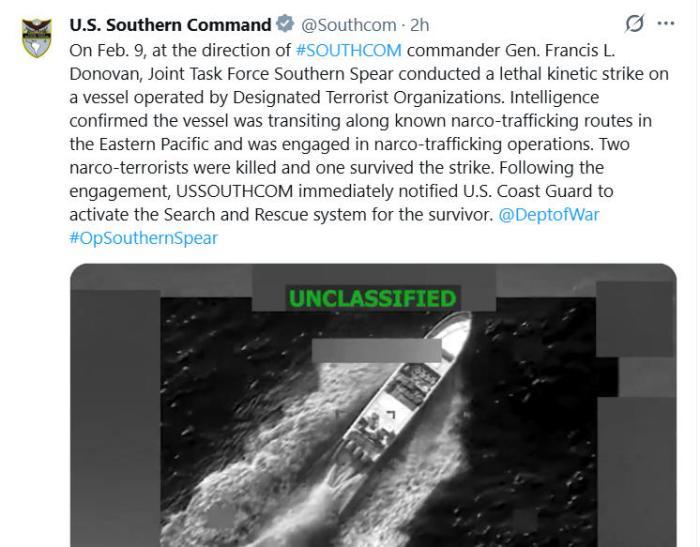The image size is (700, 547).
Task: Follow the #SOUTHCOM hashtag
Action: 349,50
